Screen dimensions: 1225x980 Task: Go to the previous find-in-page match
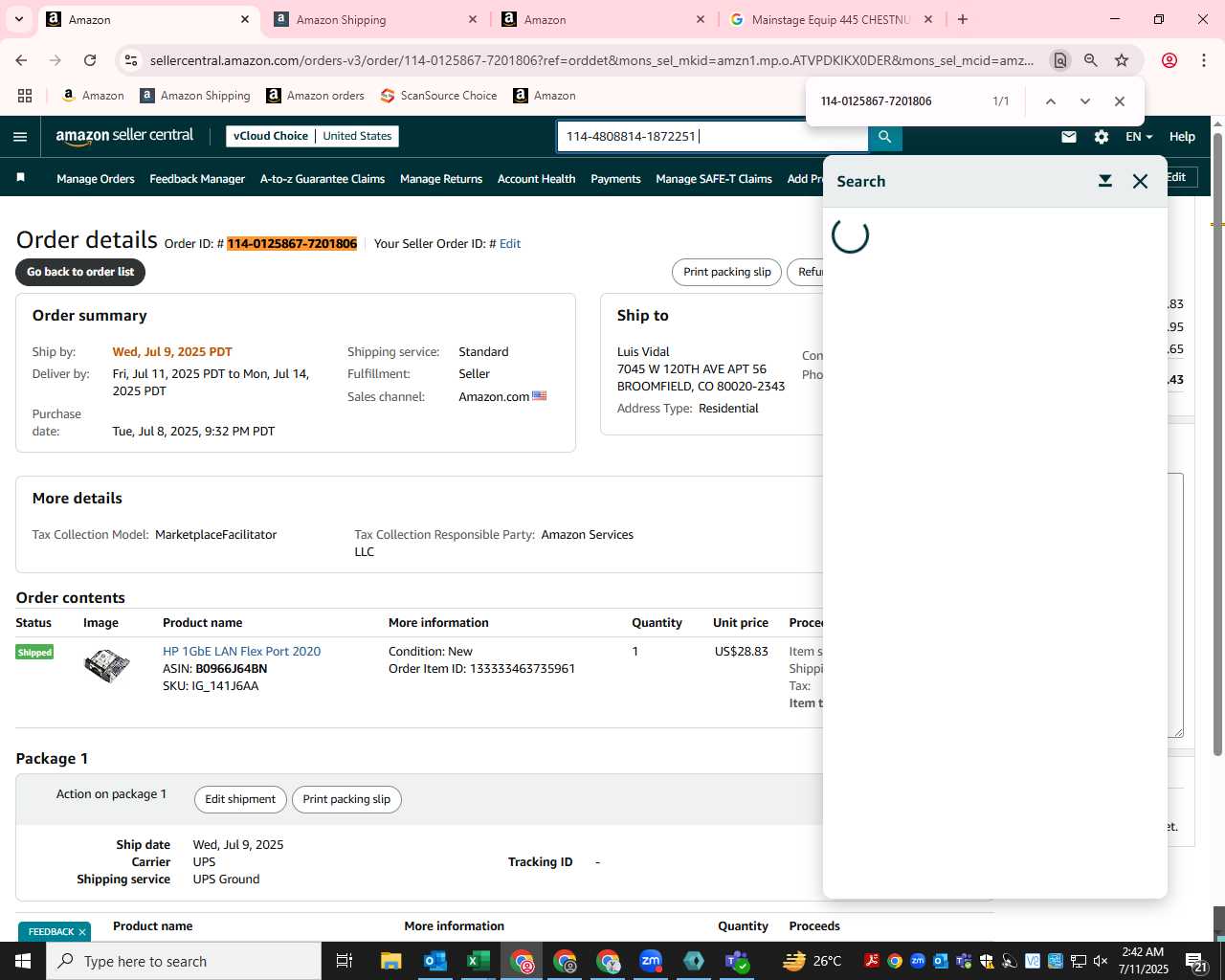1050,101
